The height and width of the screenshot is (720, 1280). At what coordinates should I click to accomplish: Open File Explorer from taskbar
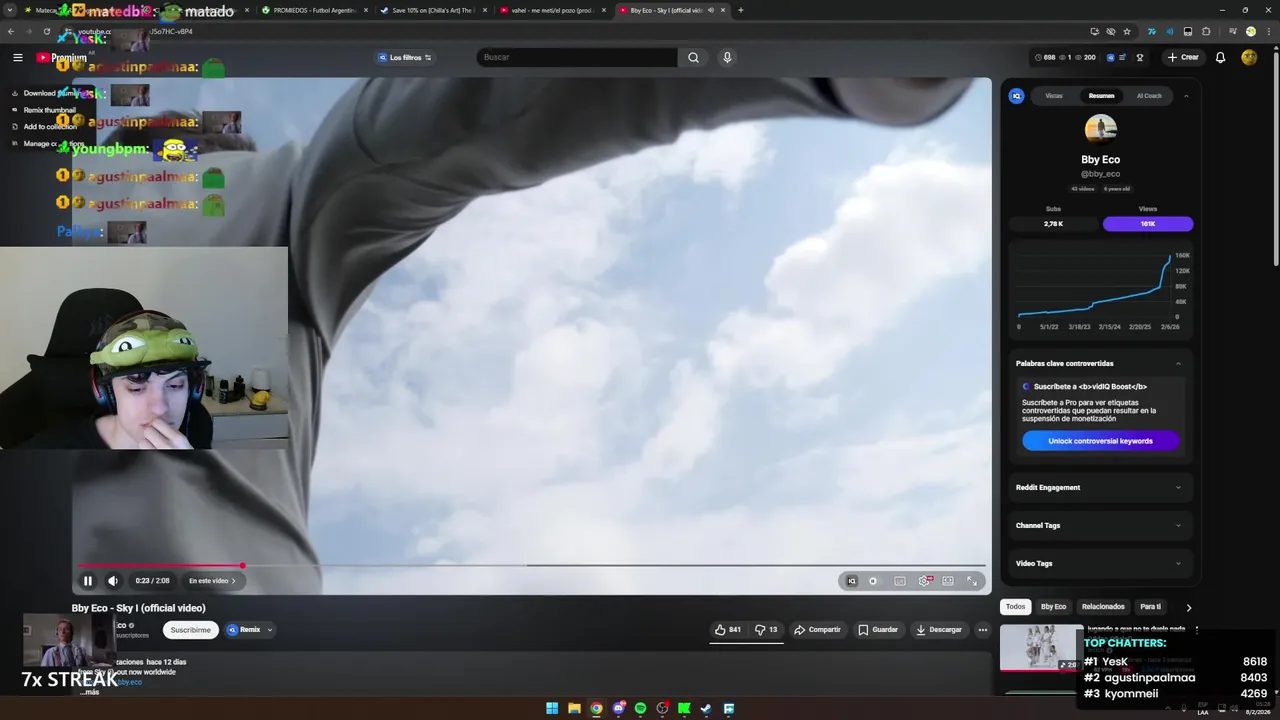[x=574, y=709]
